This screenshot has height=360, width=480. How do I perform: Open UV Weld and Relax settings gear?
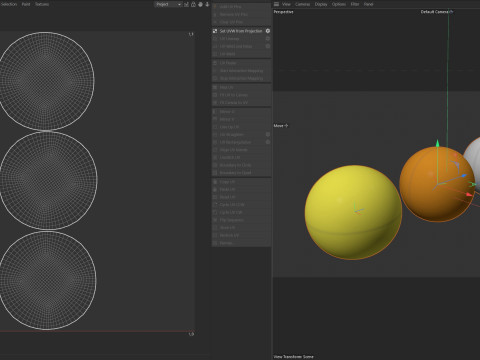[268, 46]
